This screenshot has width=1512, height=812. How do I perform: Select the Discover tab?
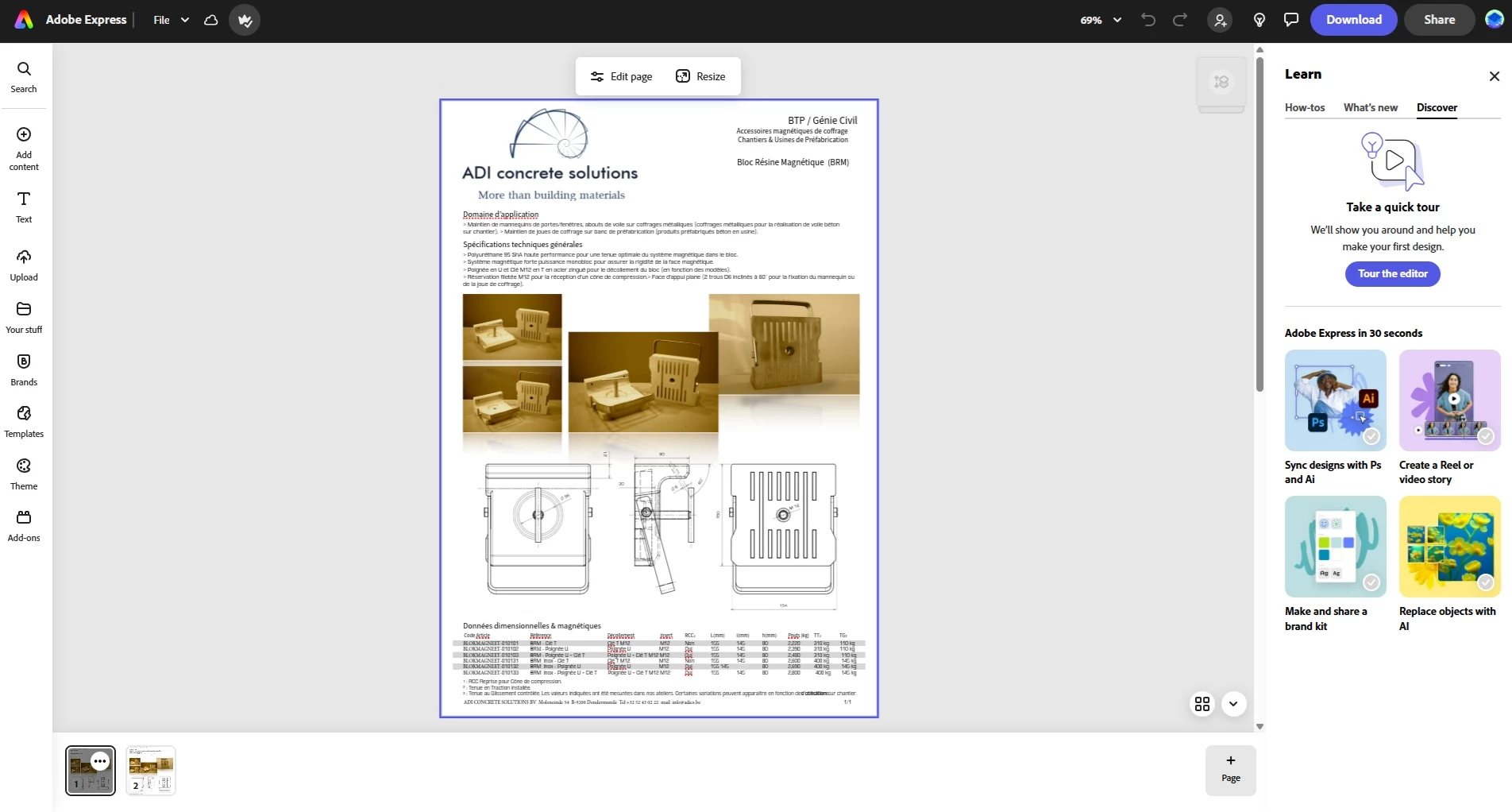click(x=1437, y=107)
